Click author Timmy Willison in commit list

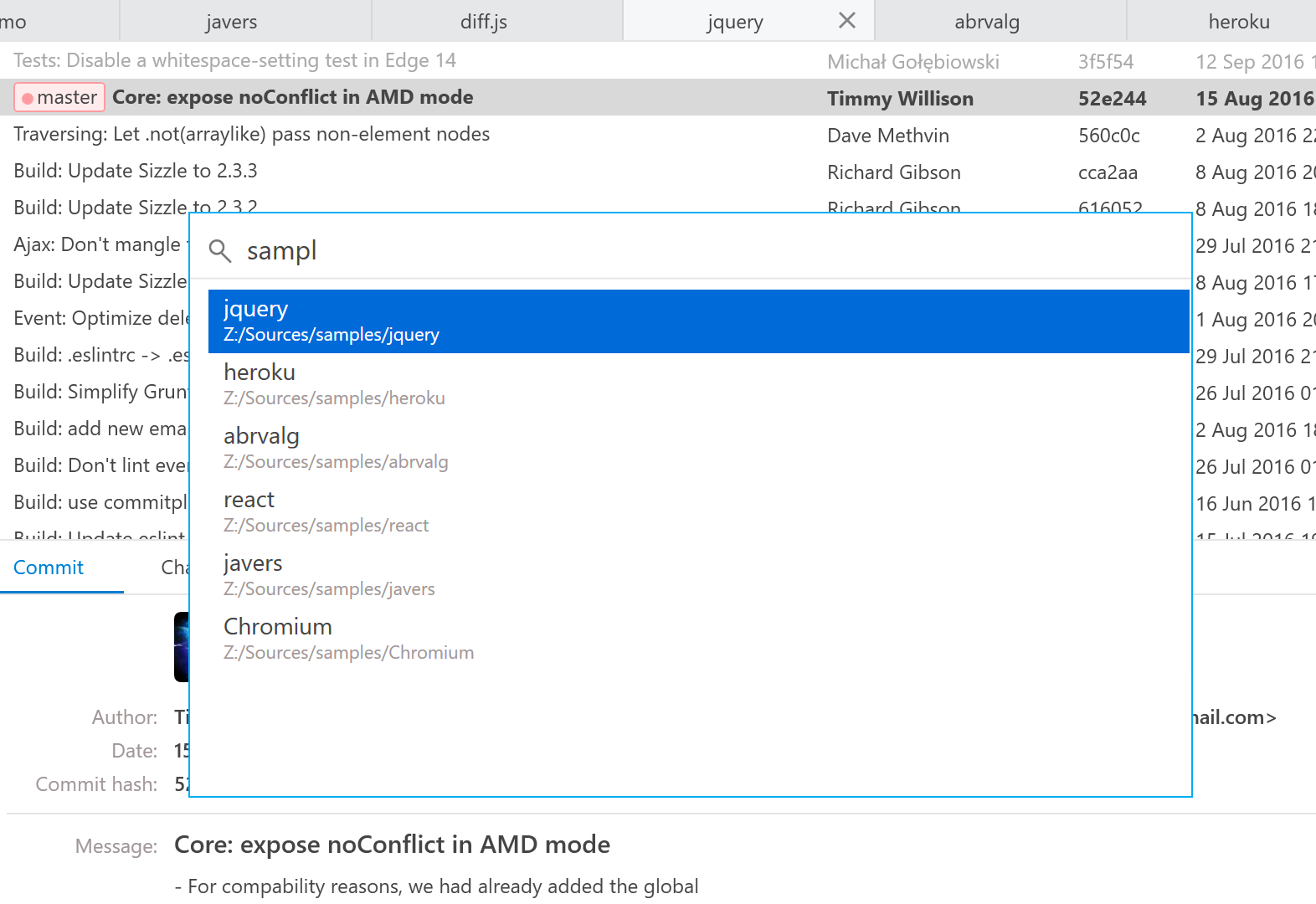coord(900,99)
